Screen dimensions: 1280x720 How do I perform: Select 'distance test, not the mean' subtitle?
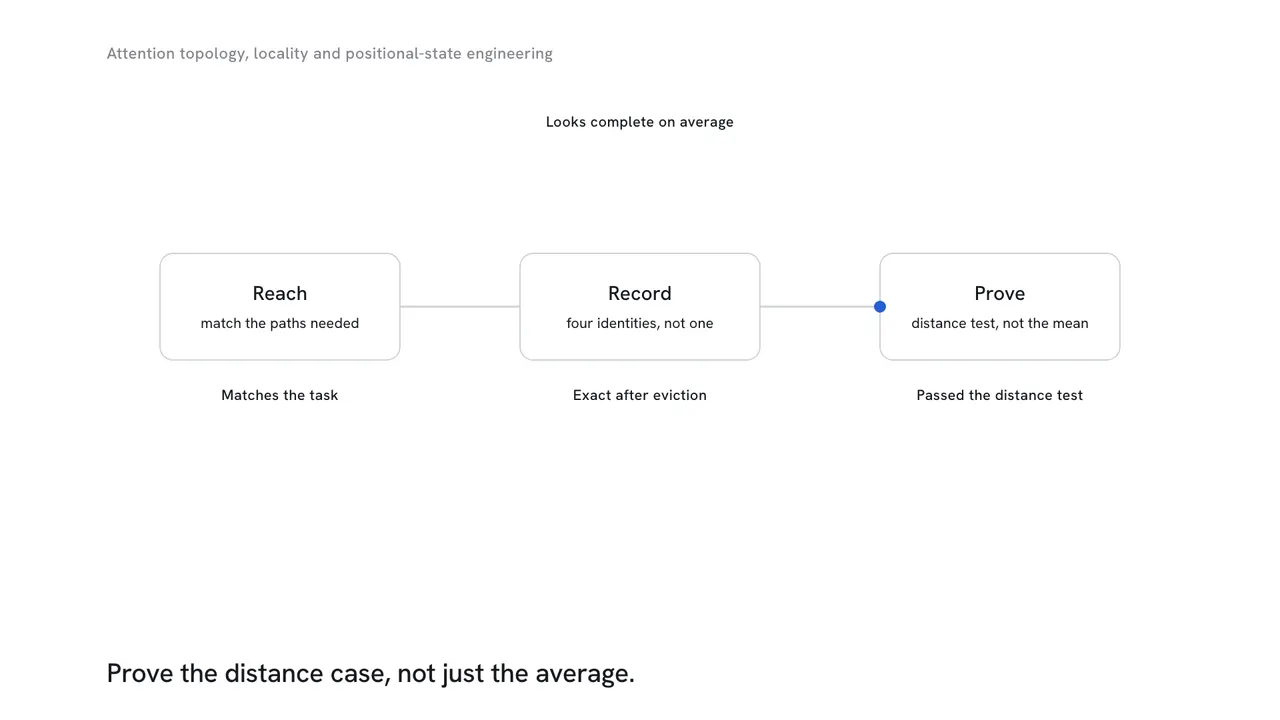[1000, 323]
